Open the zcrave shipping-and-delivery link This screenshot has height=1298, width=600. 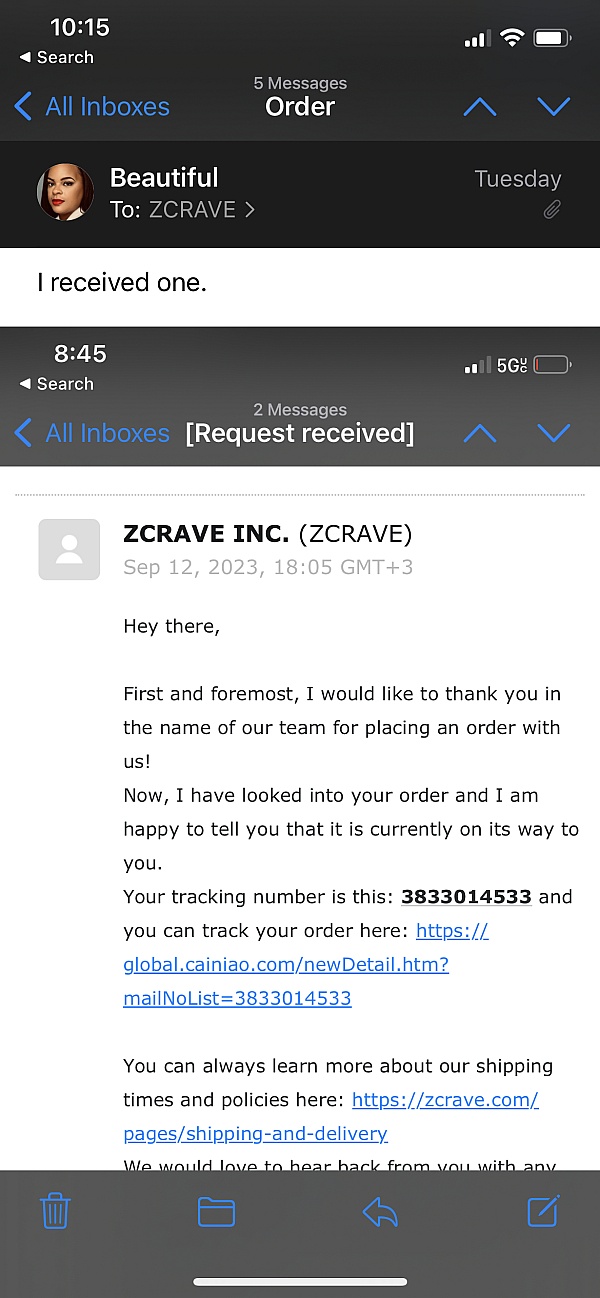(x=331, y=1116)
